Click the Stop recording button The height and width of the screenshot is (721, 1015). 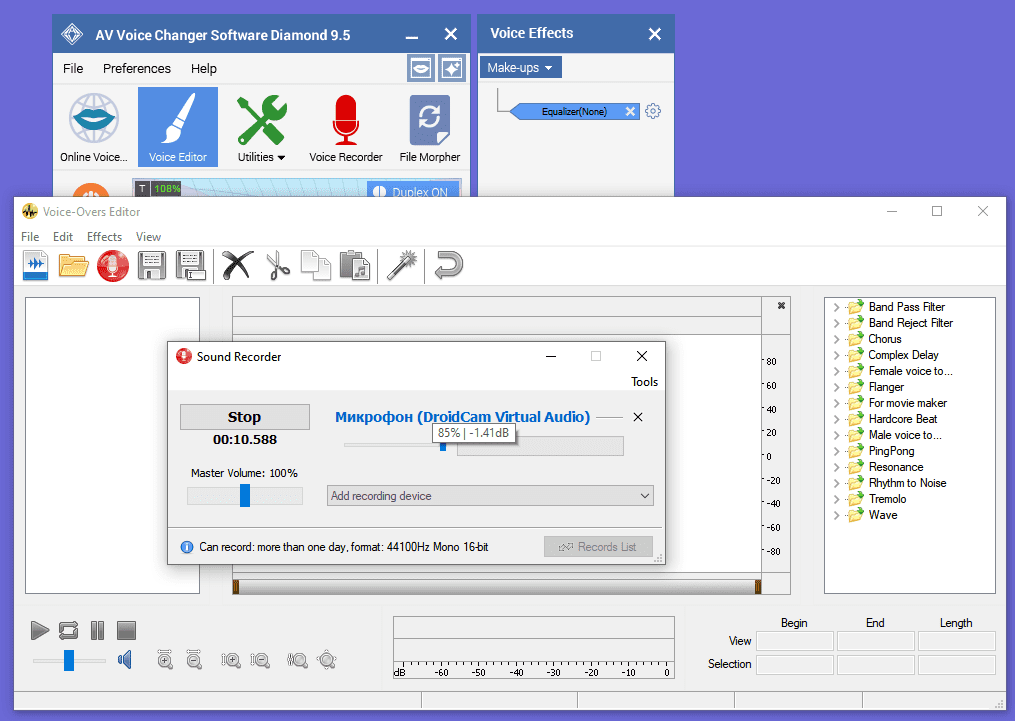coord(245,417)
